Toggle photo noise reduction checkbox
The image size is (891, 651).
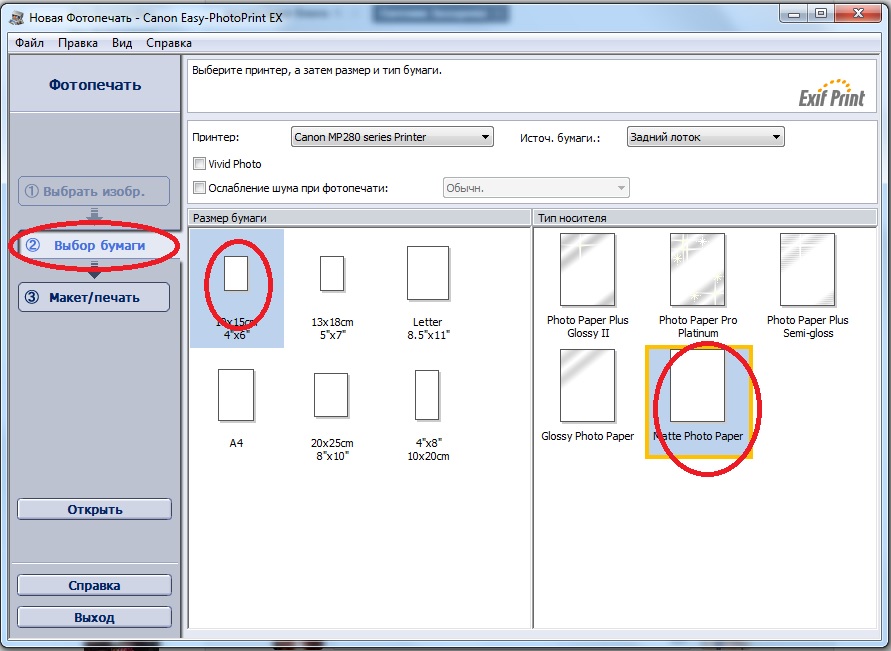click(199, 187)
